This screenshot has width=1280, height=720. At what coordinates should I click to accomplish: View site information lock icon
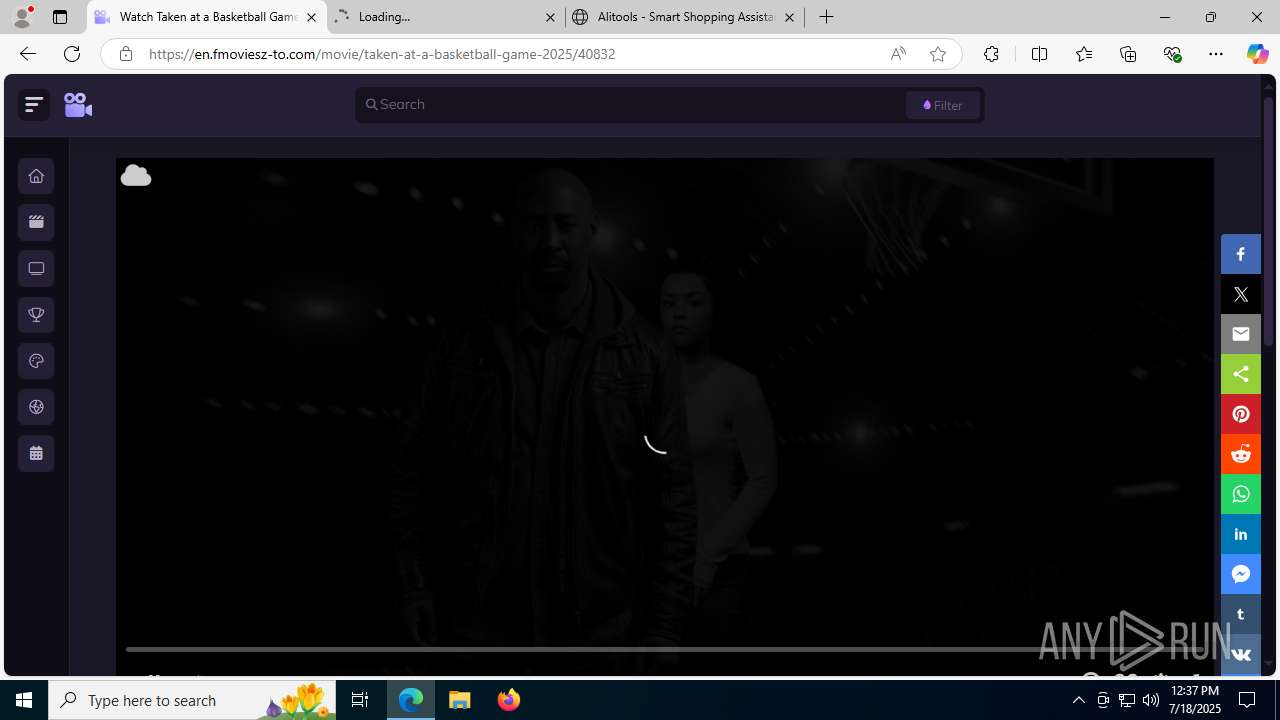pyautogui.click(x=126, y=54)
